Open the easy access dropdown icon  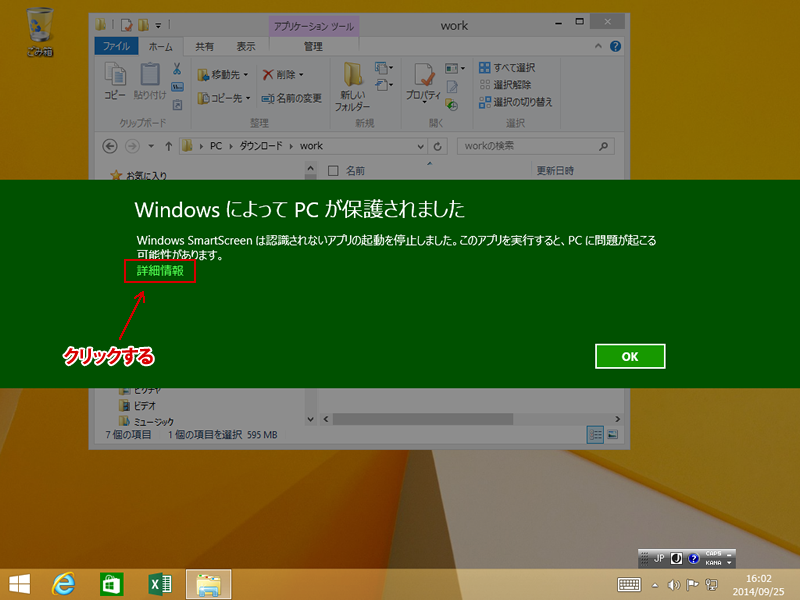click(x=384, y=85)
